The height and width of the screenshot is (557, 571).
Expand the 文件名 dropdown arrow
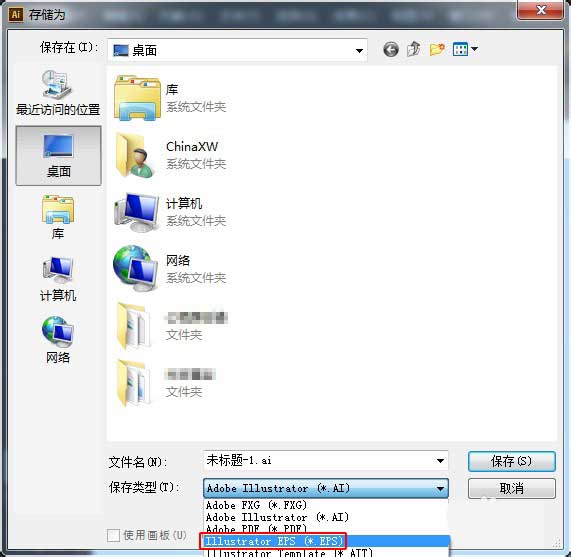(x=440, y=461)
